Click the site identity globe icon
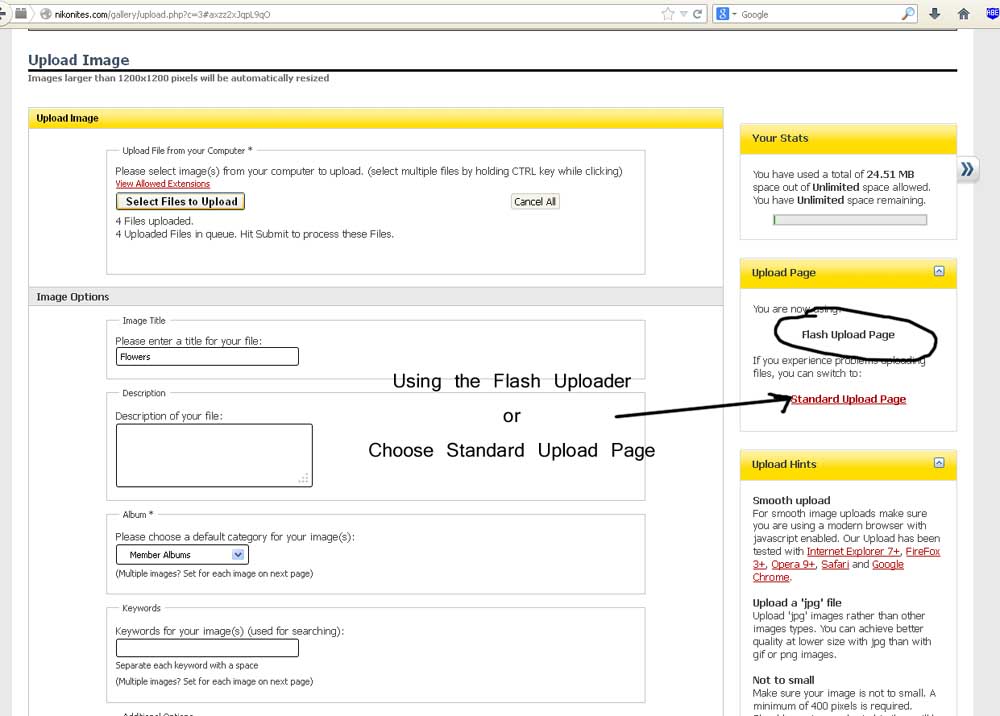This screenshot has width=1000, height=716. tap(46, 14)
